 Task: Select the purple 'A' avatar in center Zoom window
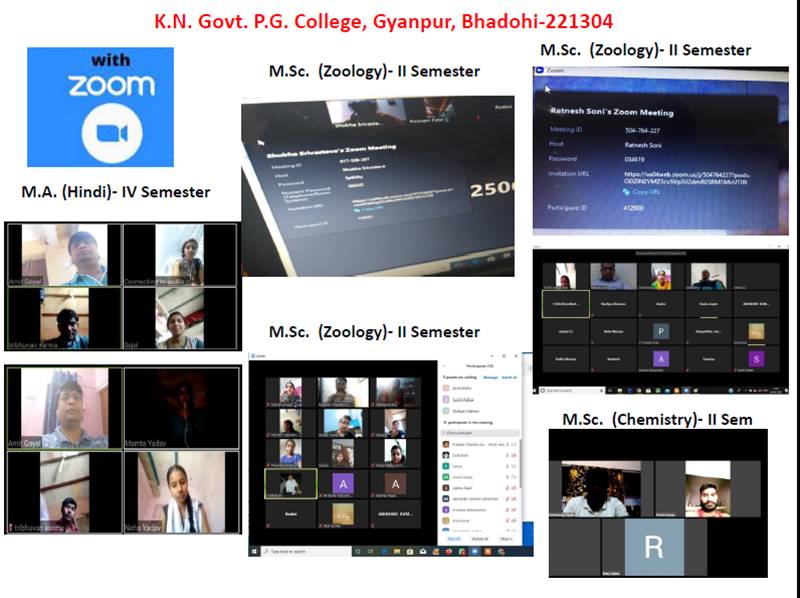pyautogui.click(x=343, y=484)
